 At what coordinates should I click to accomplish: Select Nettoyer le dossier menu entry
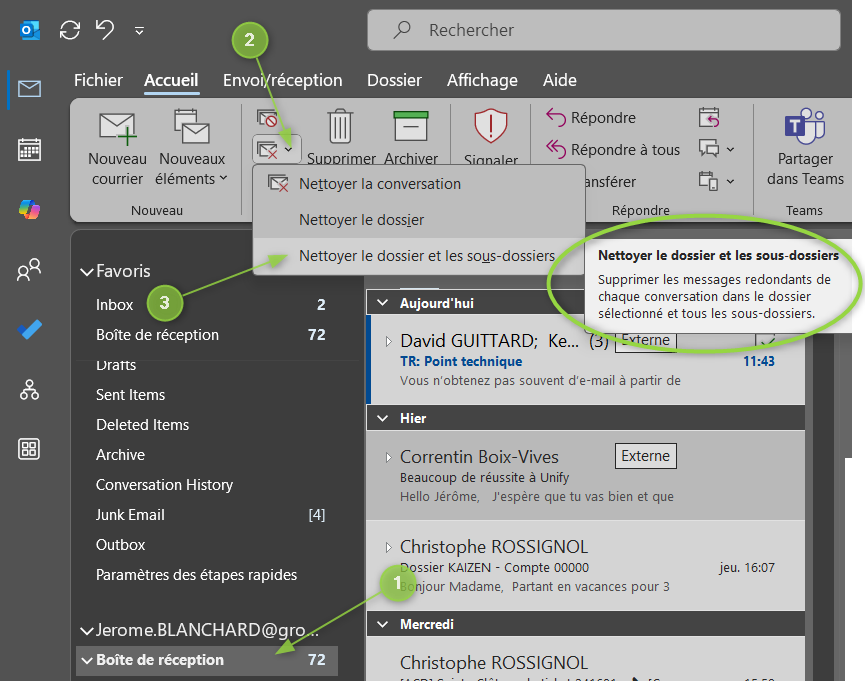pos(361,220)
